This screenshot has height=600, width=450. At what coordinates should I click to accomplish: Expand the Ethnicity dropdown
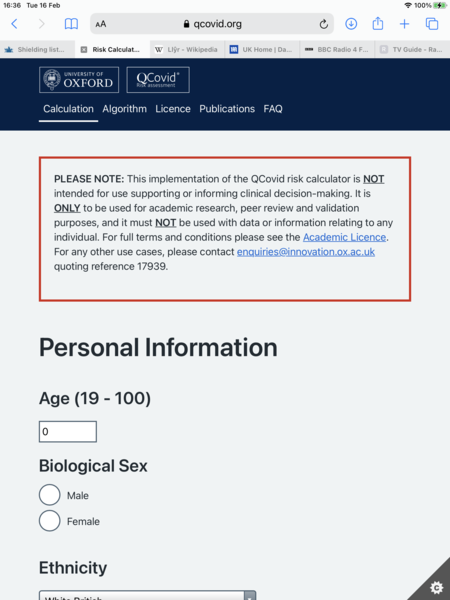point(147,595)
